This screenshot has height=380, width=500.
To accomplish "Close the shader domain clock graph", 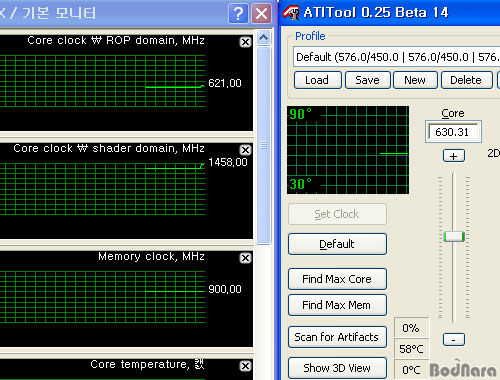I will 245,150.
